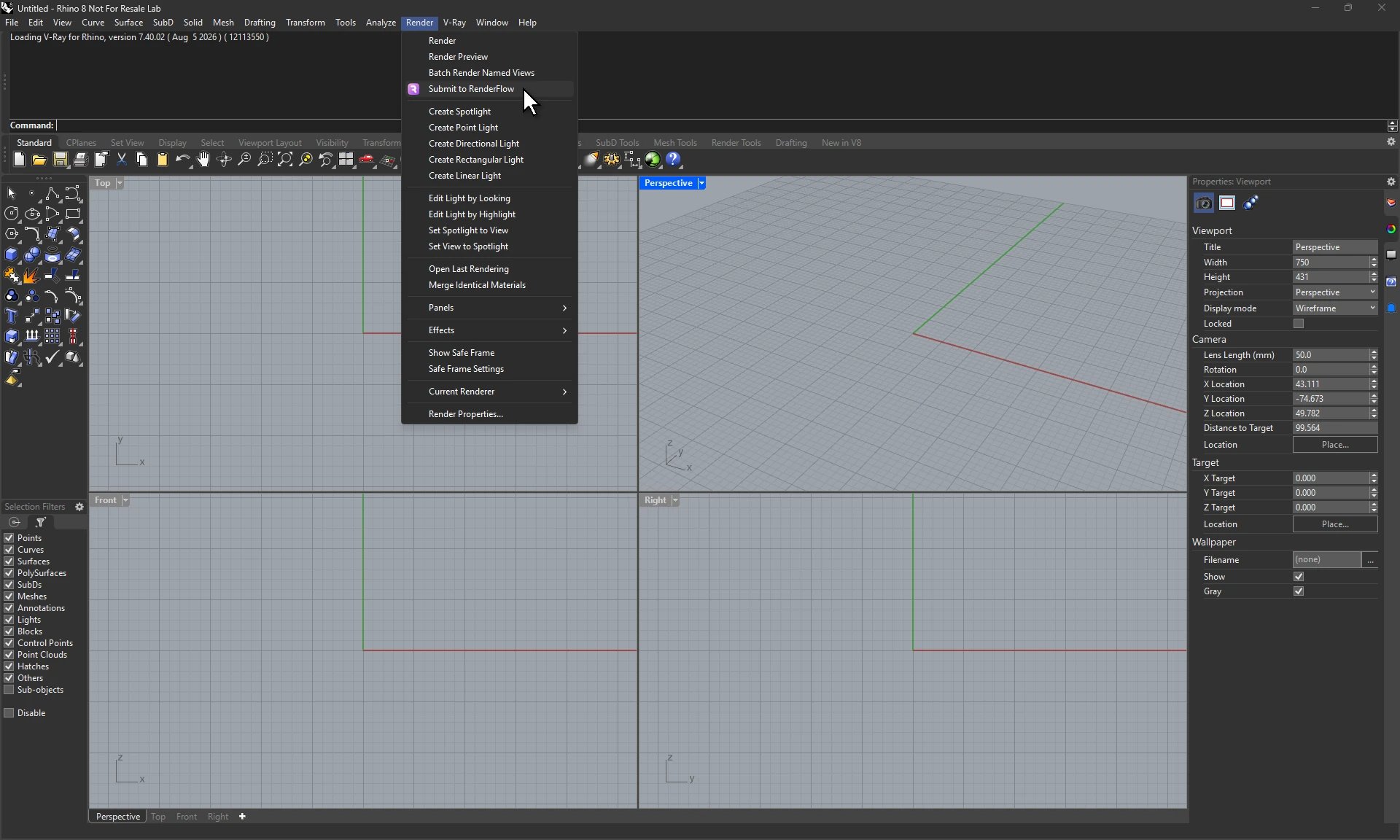Click the Zoom Extents icon

tap(285, 160)
